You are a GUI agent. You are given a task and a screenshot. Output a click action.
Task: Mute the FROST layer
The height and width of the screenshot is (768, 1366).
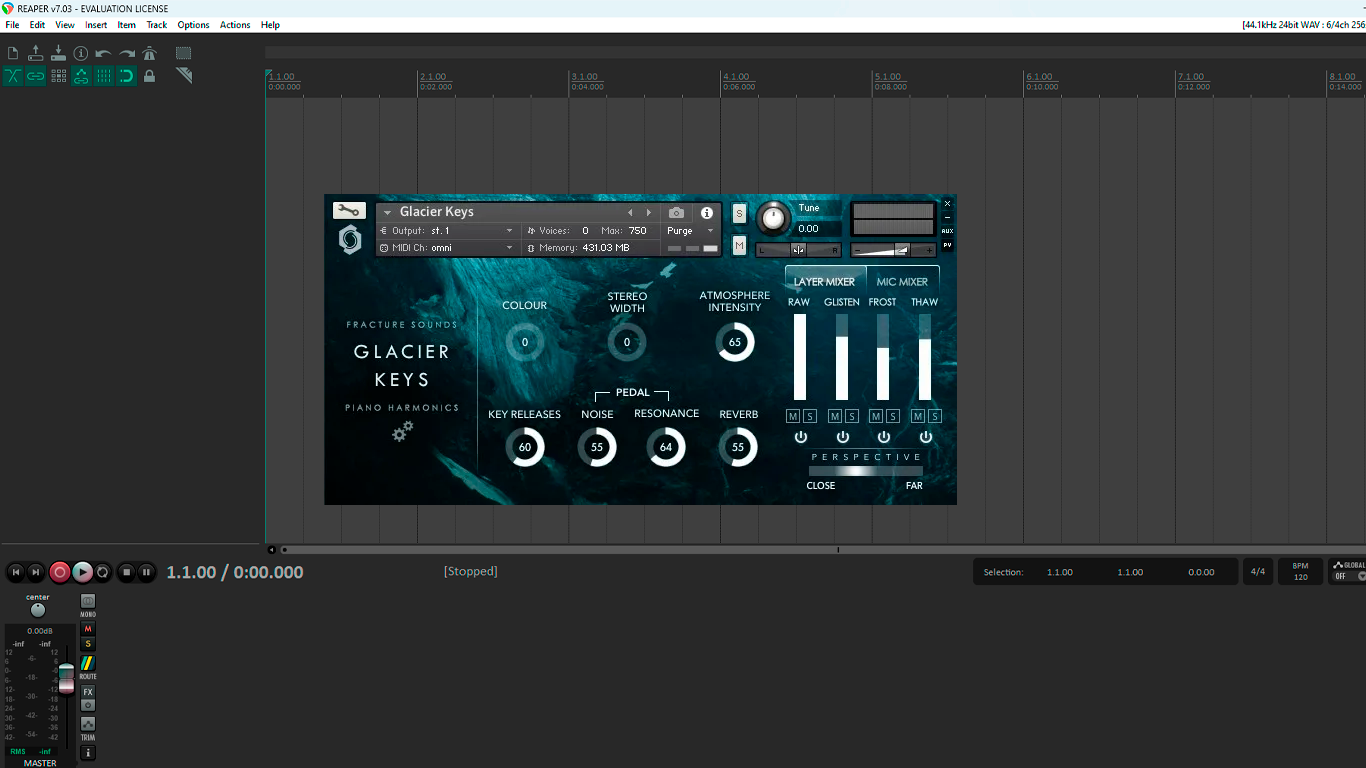coord(876,416)
